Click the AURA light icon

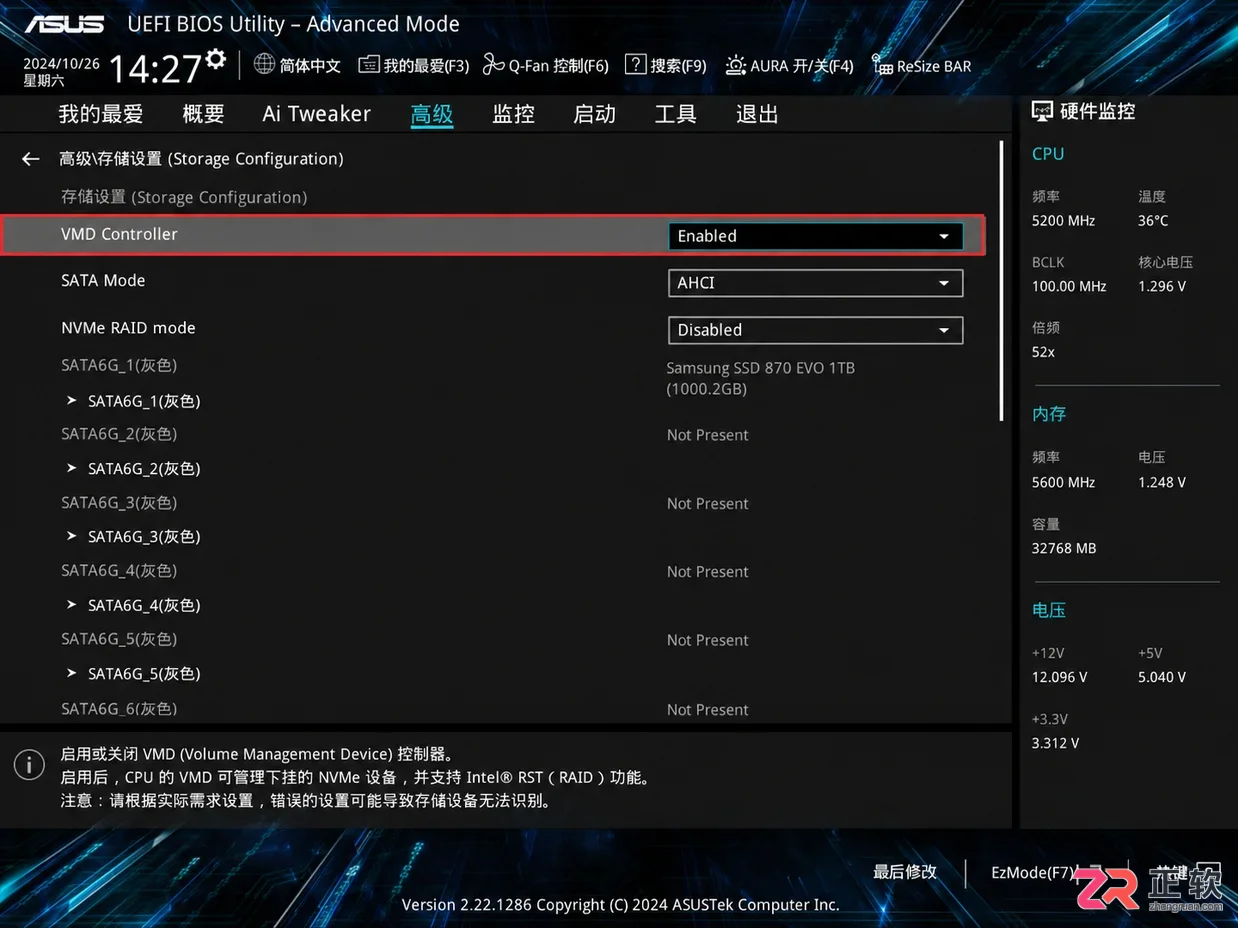tap(735, 65)
